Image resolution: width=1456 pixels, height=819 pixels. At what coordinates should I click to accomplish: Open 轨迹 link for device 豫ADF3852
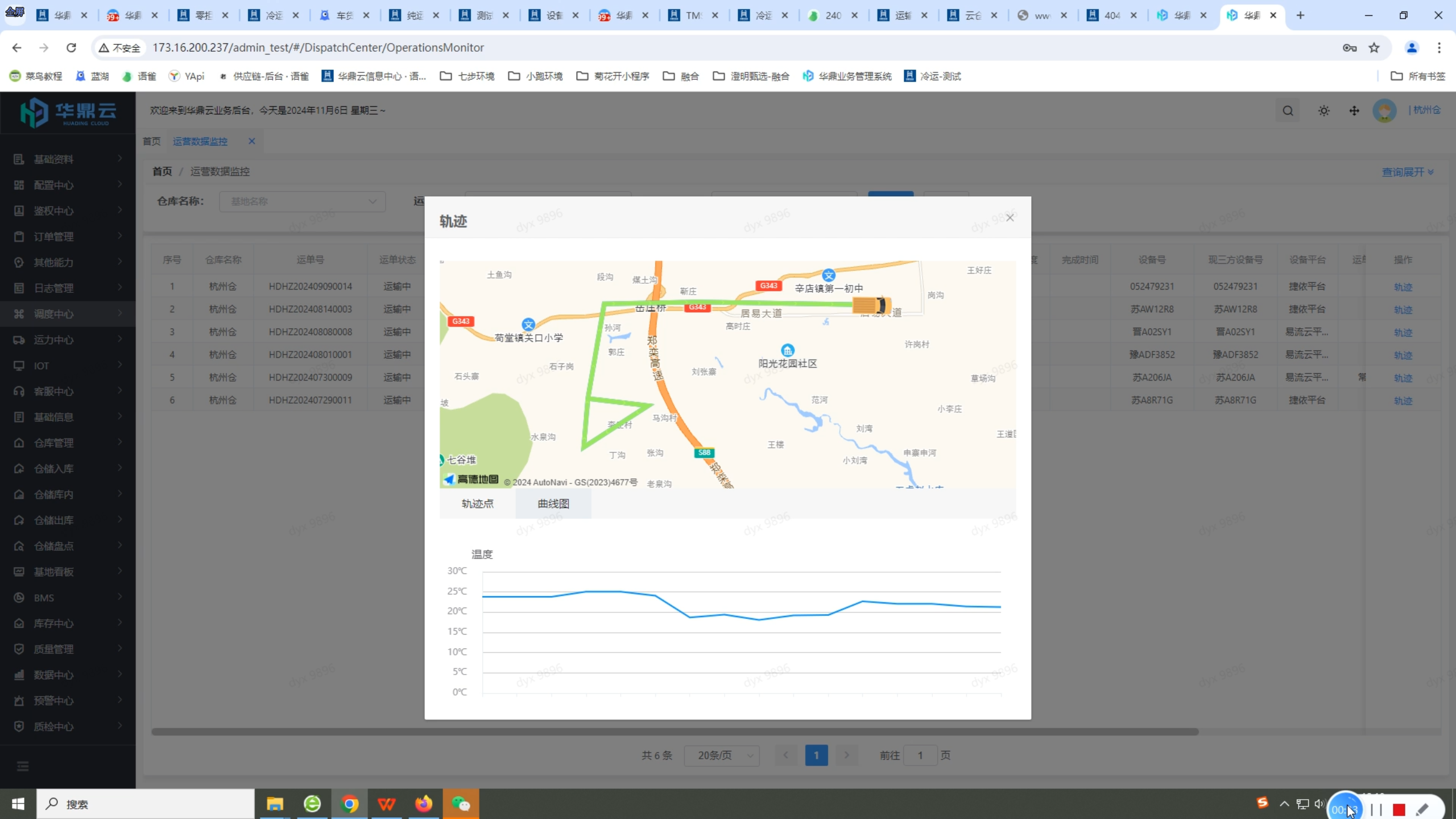click(1403, 355)
